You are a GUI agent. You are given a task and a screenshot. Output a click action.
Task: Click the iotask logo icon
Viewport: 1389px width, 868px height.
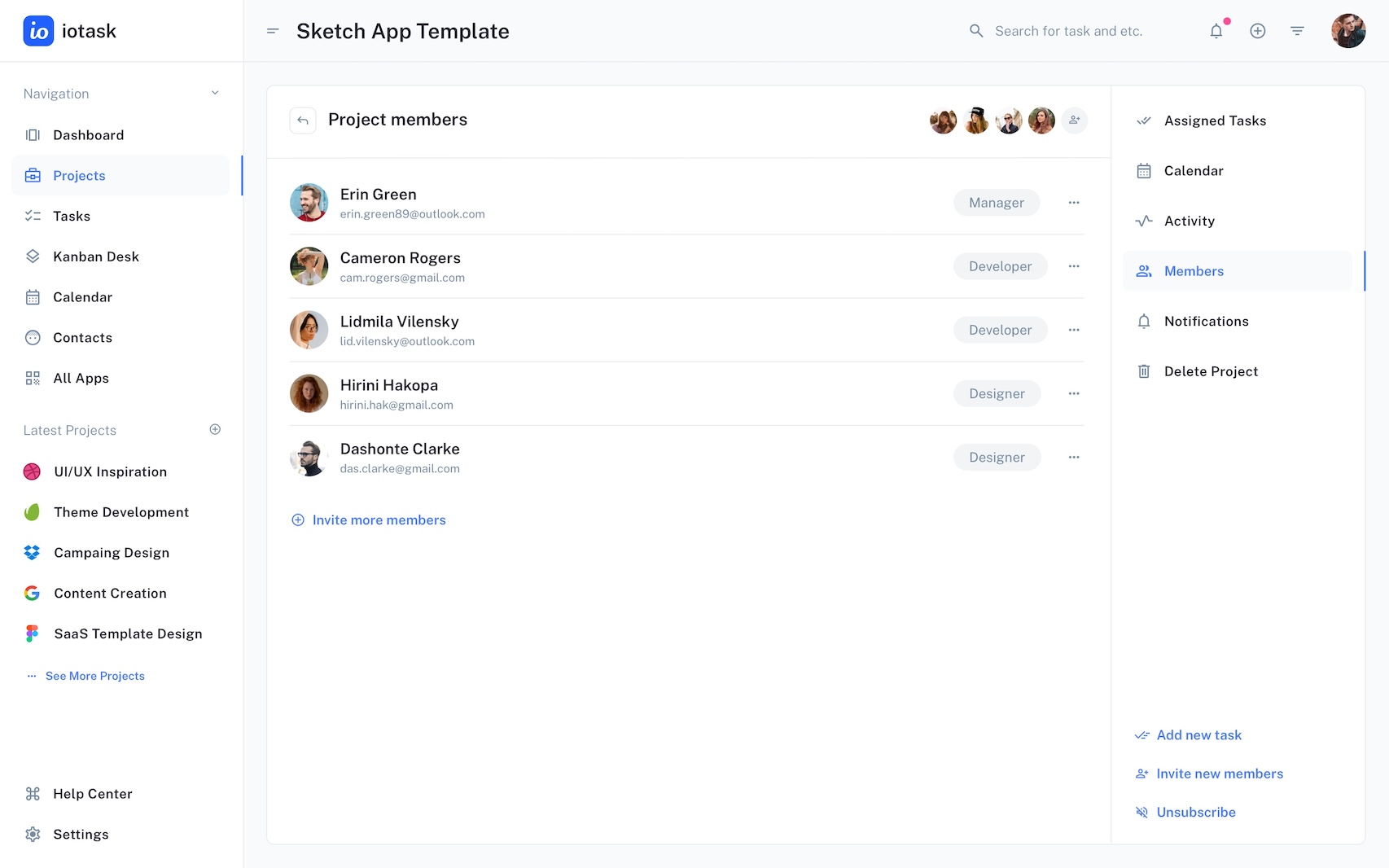click(38, 31)
